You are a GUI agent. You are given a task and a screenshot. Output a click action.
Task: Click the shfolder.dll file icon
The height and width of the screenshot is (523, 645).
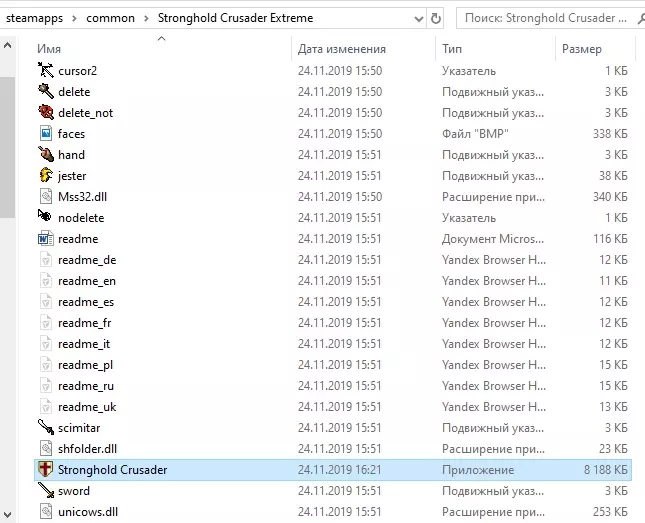[46, 448]
